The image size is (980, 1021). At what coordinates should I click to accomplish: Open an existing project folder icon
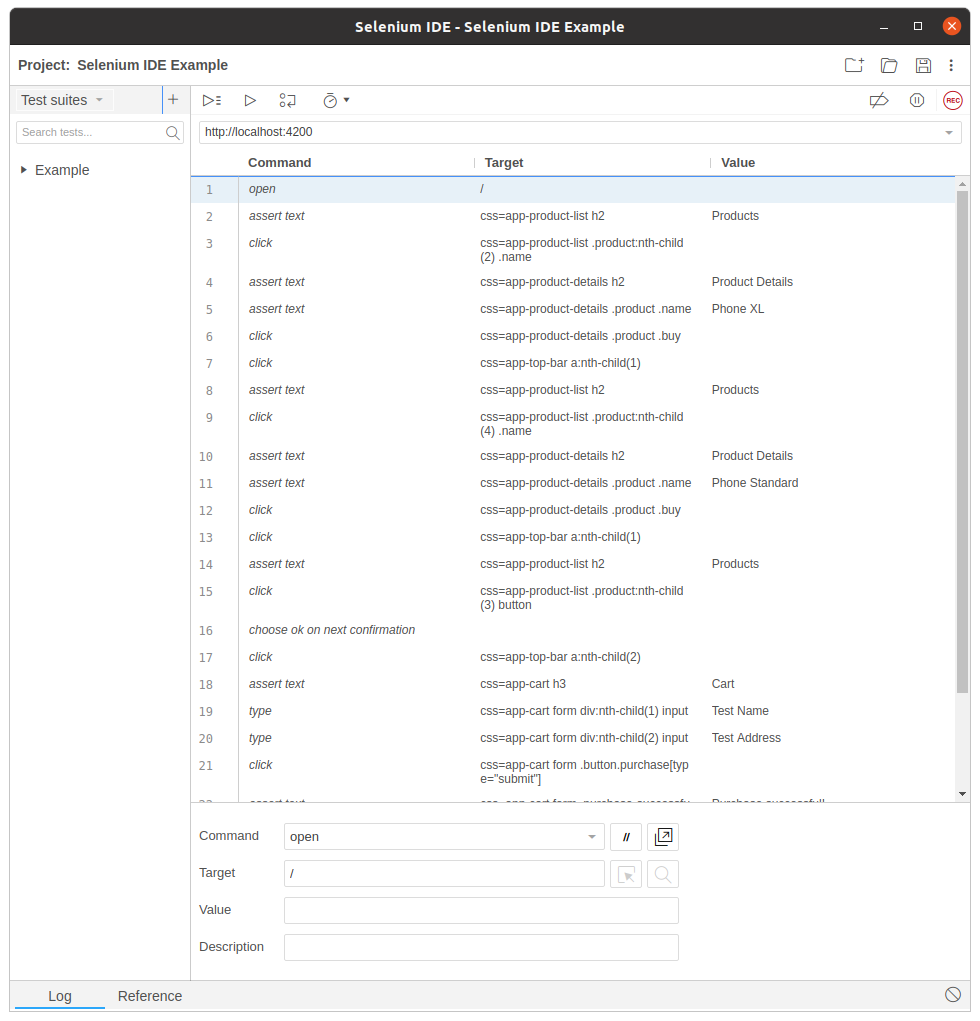tap(889, 65)
